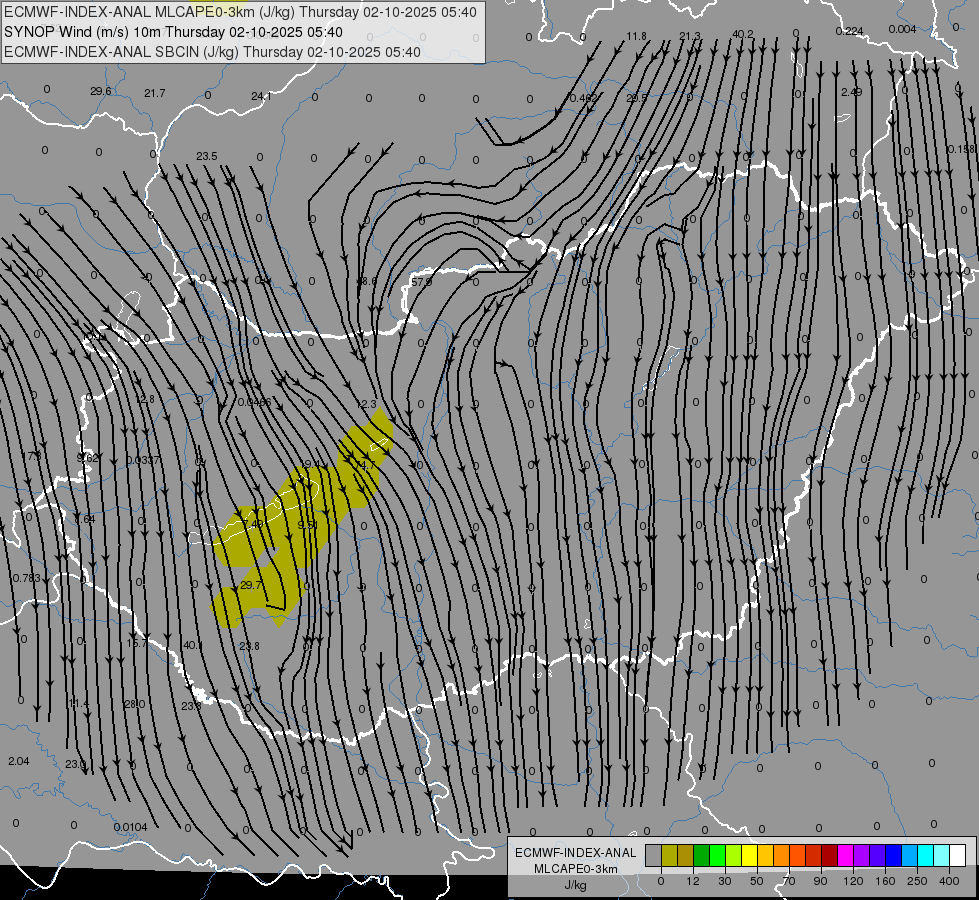Click the map value 11.8

pyautogui.click(x=636, y=36)
